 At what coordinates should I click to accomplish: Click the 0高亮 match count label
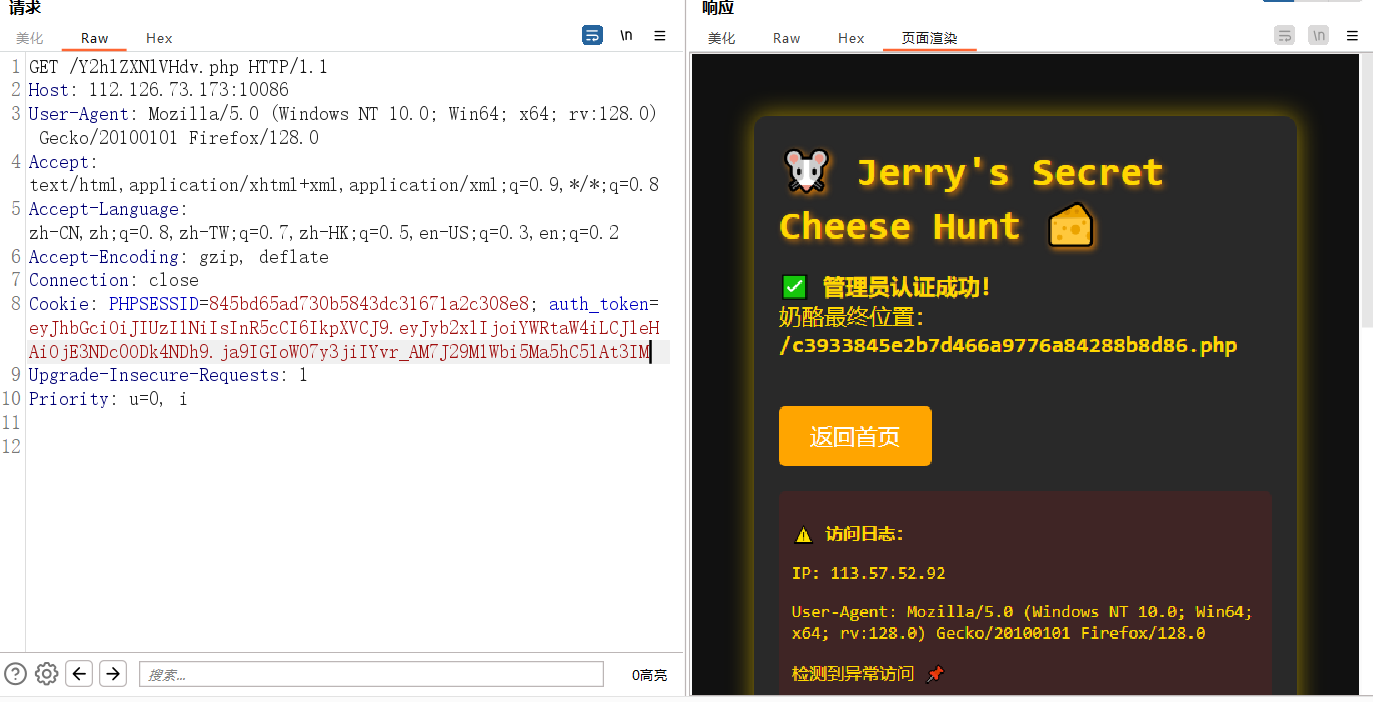coord(649,675)
